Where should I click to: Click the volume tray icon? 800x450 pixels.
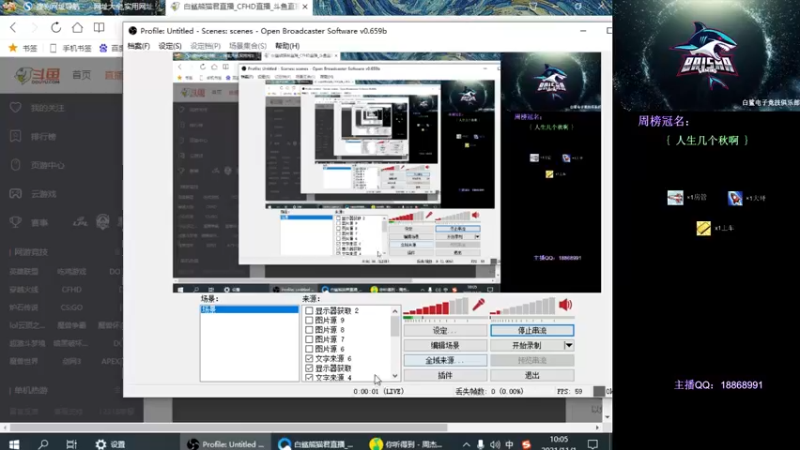click(495, 444)
